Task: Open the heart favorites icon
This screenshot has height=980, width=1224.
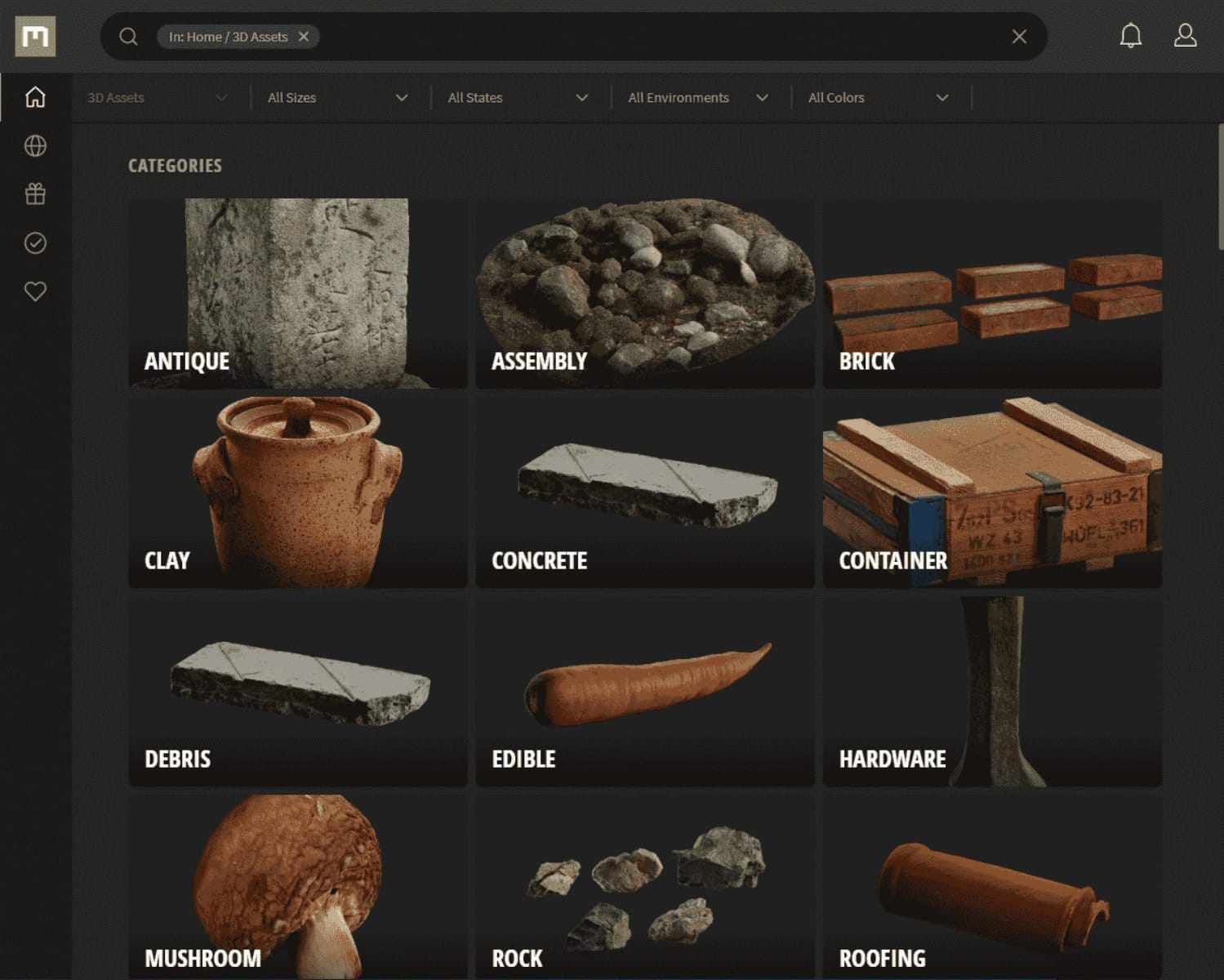Action: point(35,292)
